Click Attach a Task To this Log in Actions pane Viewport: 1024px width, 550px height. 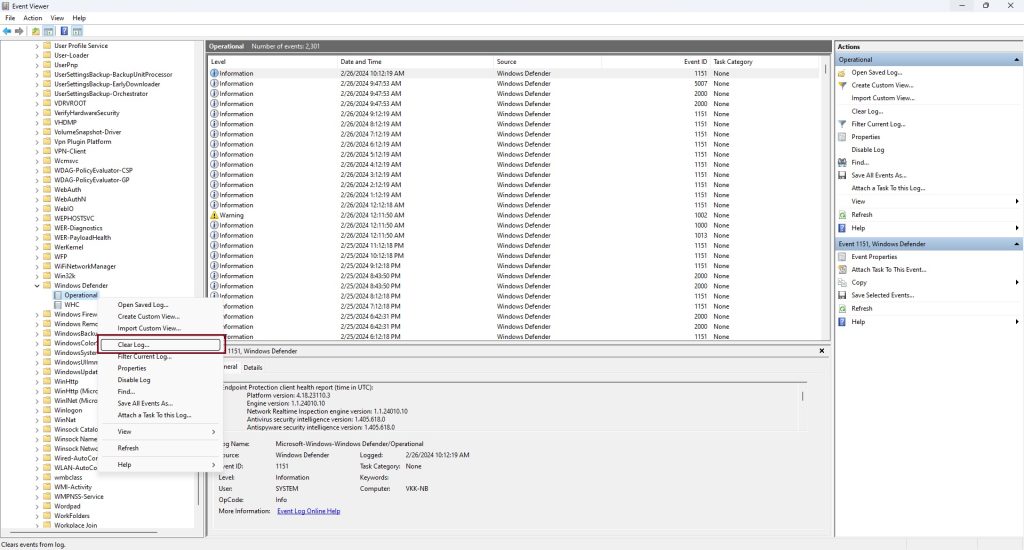pos(888,188)
